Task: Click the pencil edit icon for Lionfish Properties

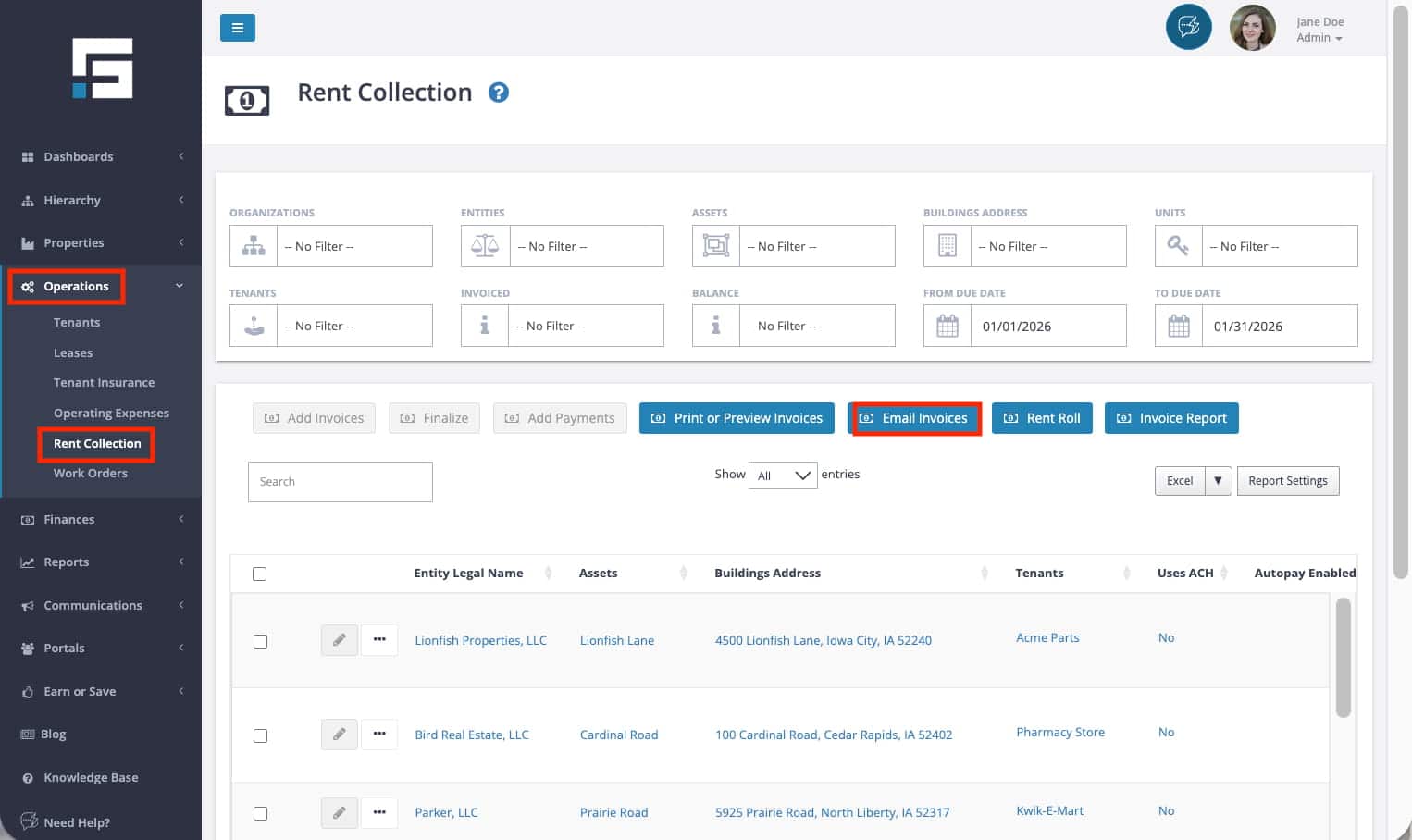Action: pos(339,640)
